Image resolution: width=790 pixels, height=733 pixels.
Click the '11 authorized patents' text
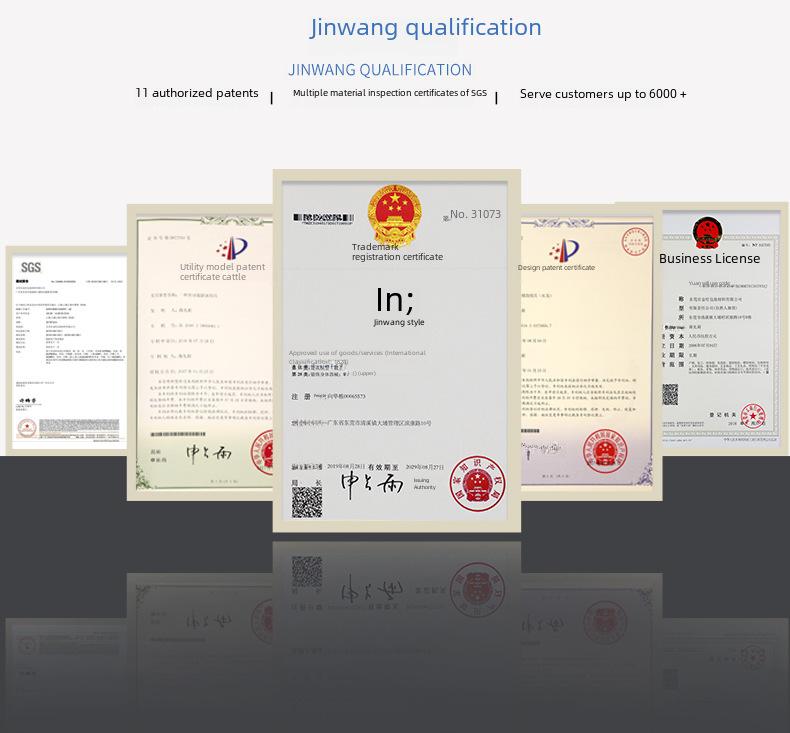point(196,93)
